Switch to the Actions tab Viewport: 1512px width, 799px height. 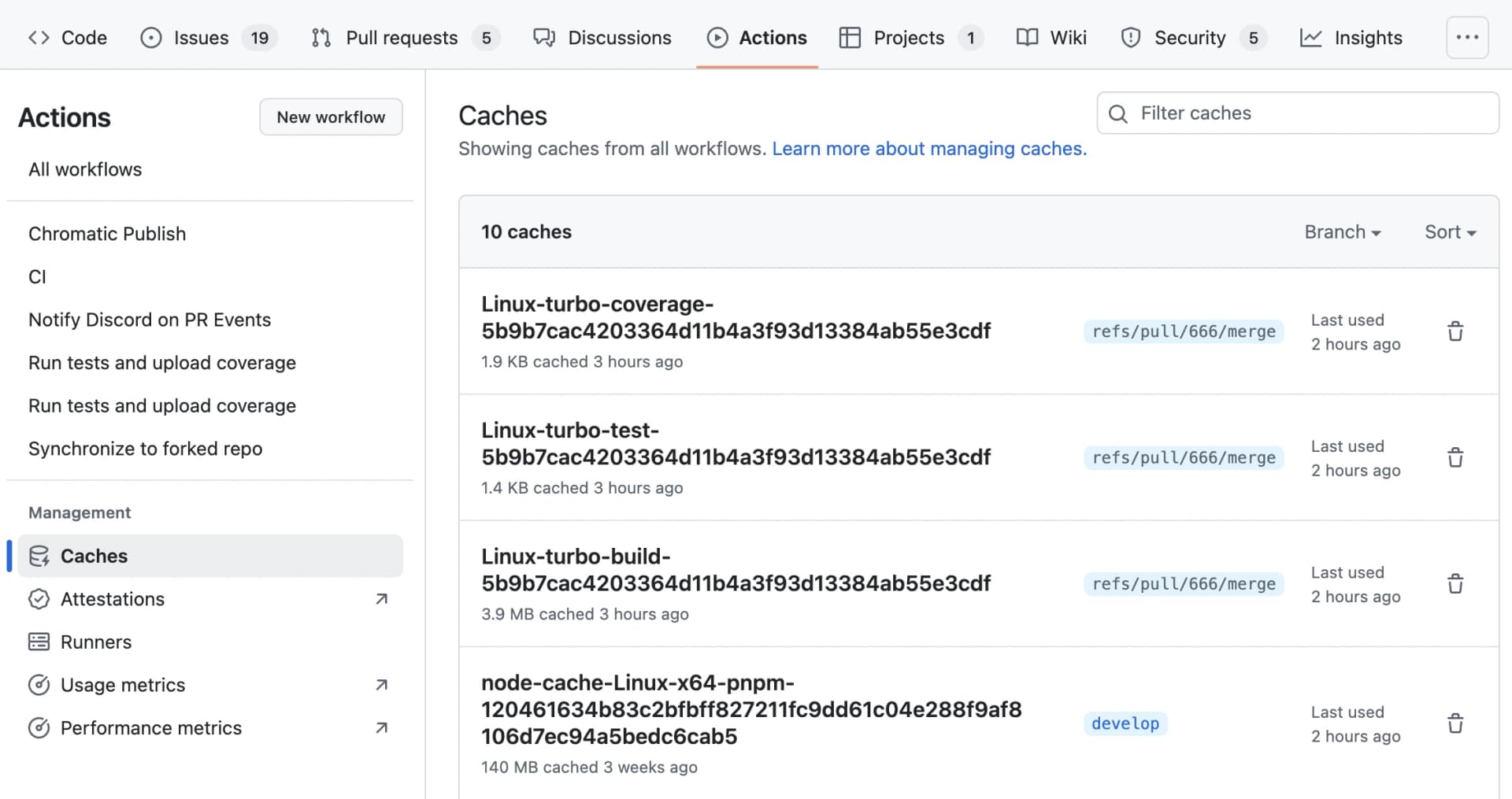tap(757, 37)
